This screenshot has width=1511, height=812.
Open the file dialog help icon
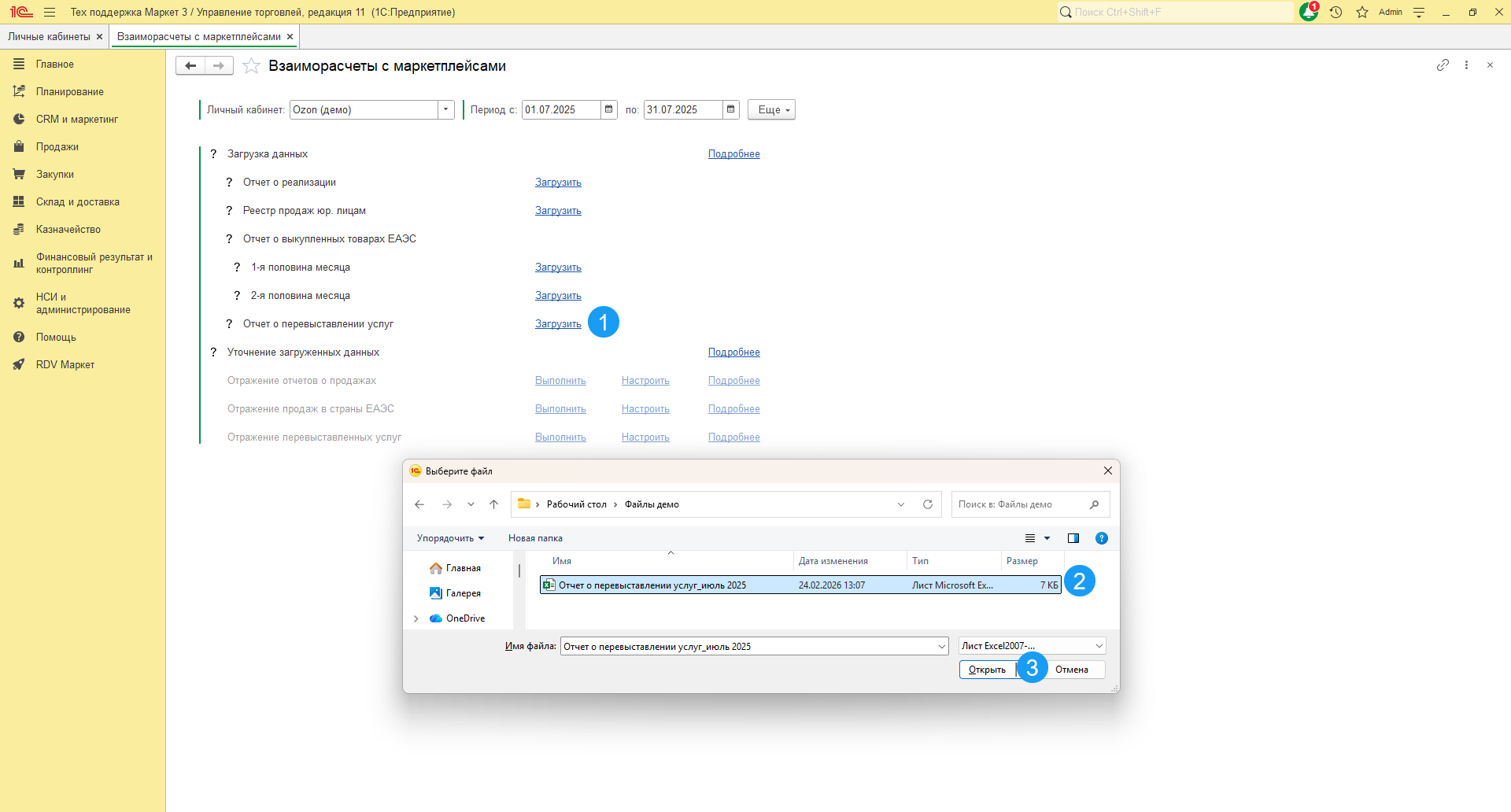coord(1102,538)
